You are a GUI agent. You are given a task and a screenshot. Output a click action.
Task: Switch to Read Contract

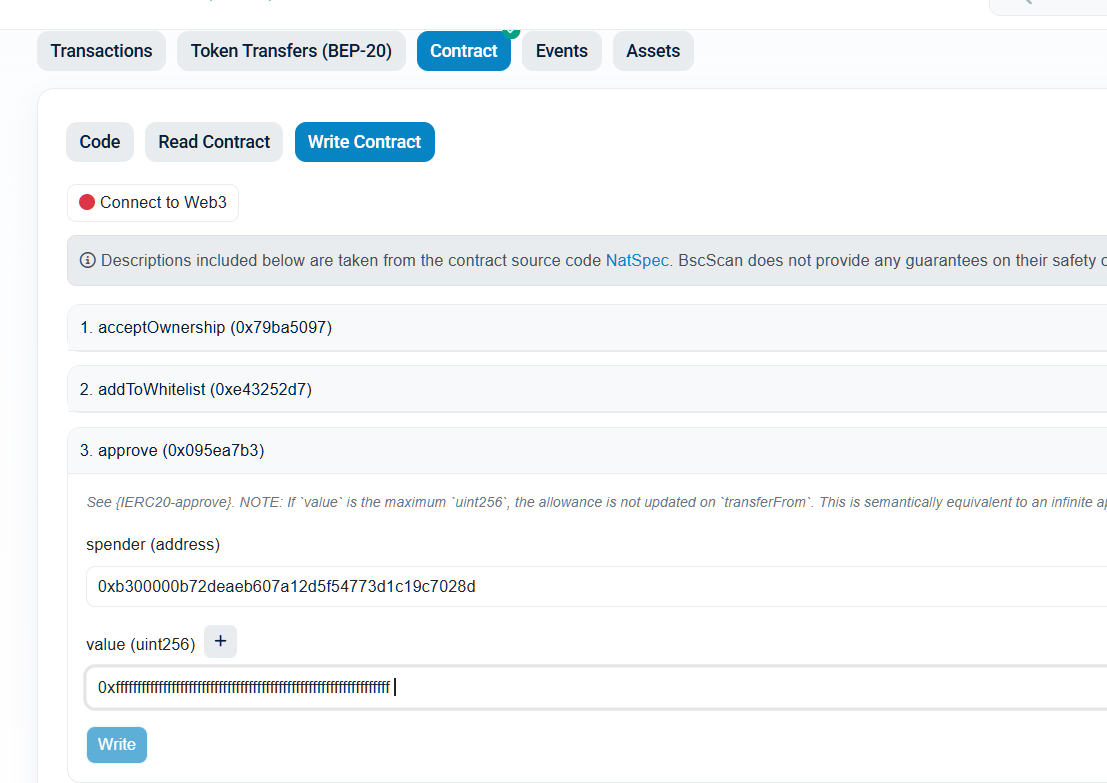(214, 142)
